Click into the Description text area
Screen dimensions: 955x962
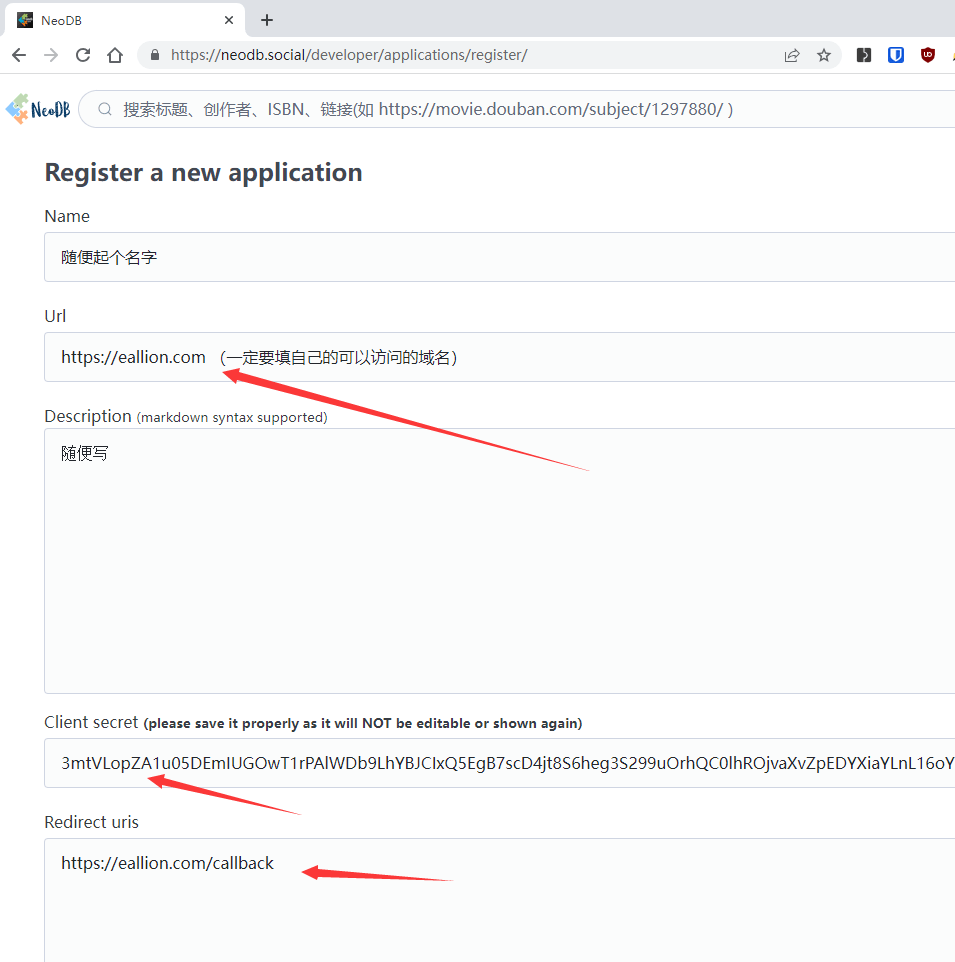(x=499, y=561)
